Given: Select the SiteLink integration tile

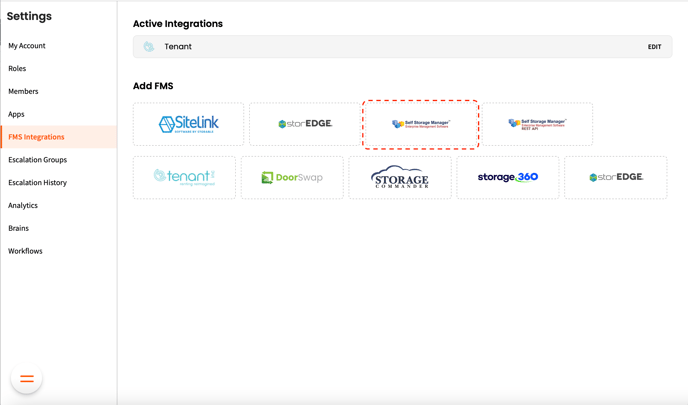Looking at the screenshot, I should (x=188, y=124).
